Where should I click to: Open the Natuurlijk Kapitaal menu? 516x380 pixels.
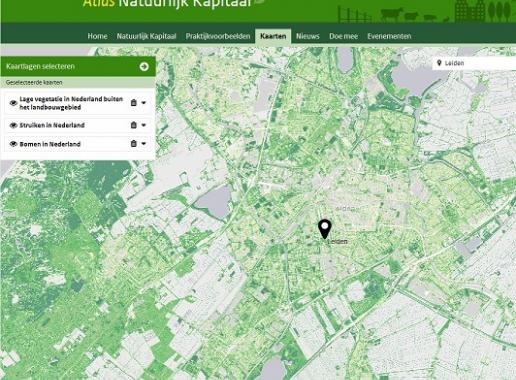146,36
